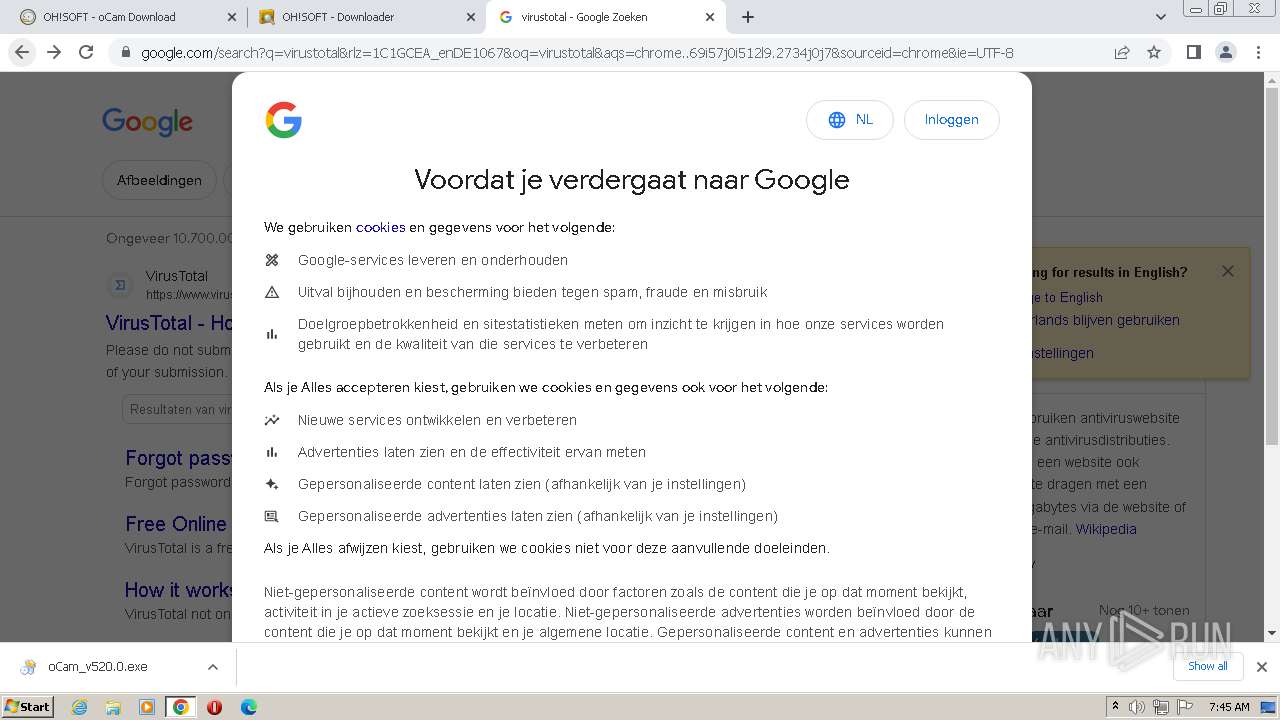Open downloaded file oCam_v520.0.exe
Viewport: 1280px width, 720px height.
98,667
